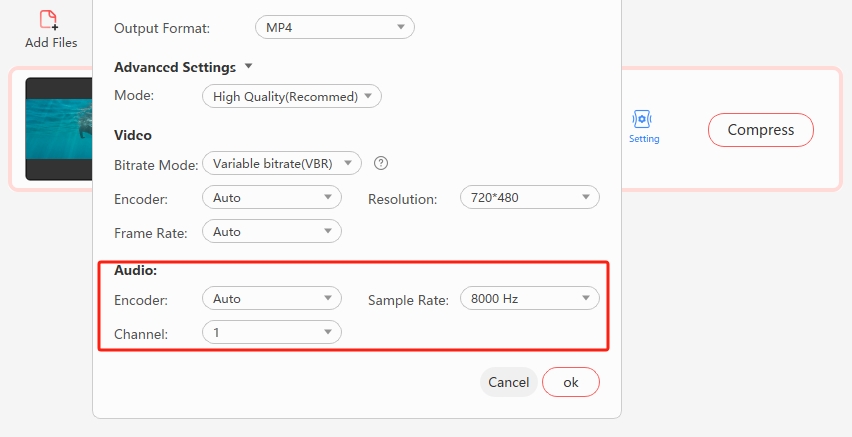Click the Bitrate Mode help question mark
This screenshot has width=852, height=437.
click(x=381, y=163)
